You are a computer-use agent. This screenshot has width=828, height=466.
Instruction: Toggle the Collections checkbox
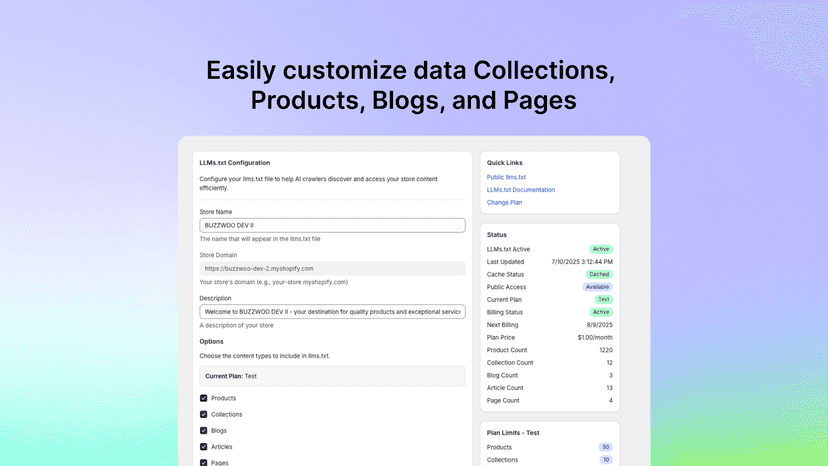(x=203, y=414)
